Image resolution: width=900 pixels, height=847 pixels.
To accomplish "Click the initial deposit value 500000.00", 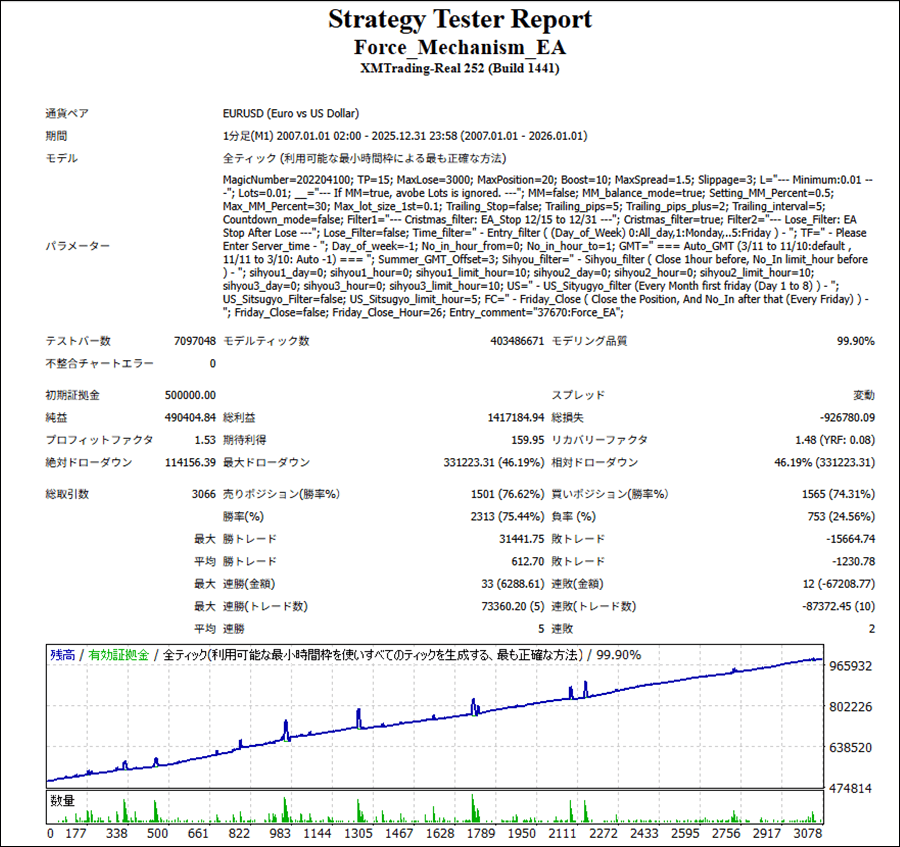I will 190,395.
